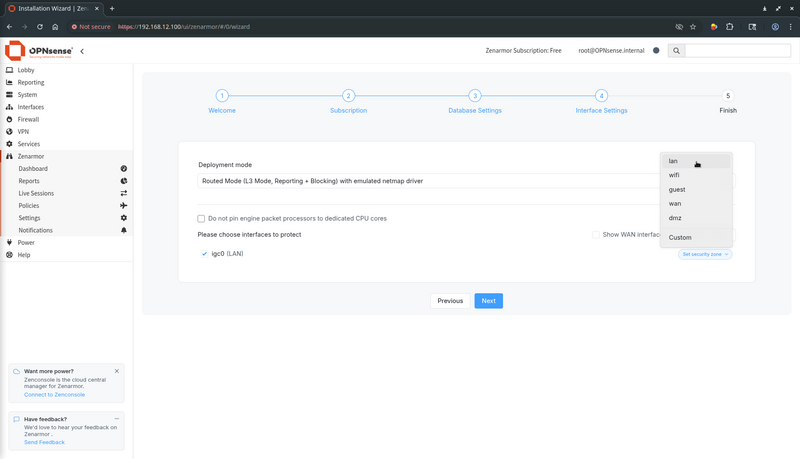The width and height of the screenshot is (800, 459).
Task: Click the Firewall flame icon
Action: [x=9, y=119]
